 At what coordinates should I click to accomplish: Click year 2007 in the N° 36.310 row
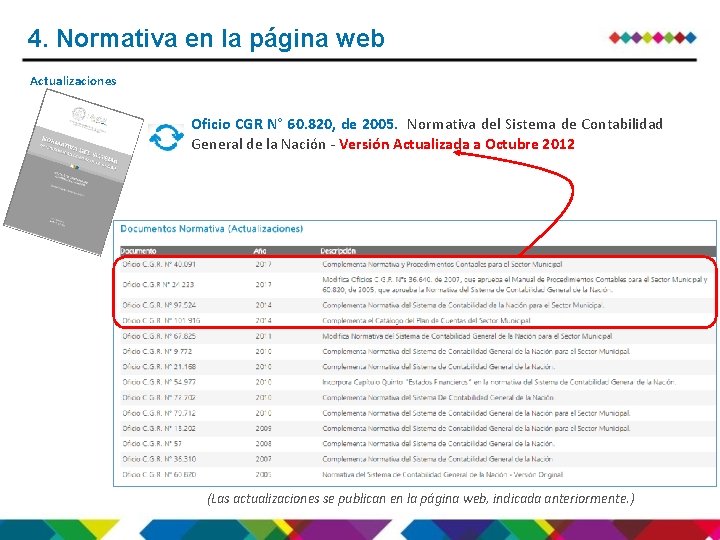pos(263,459)
